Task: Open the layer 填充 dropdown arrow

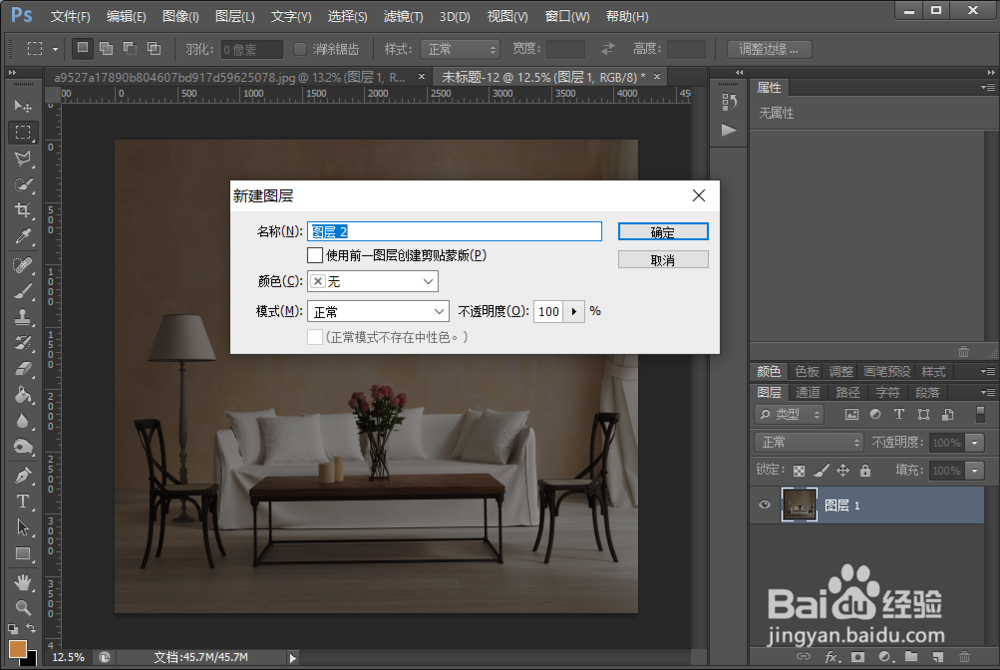Action: [974, 471]
